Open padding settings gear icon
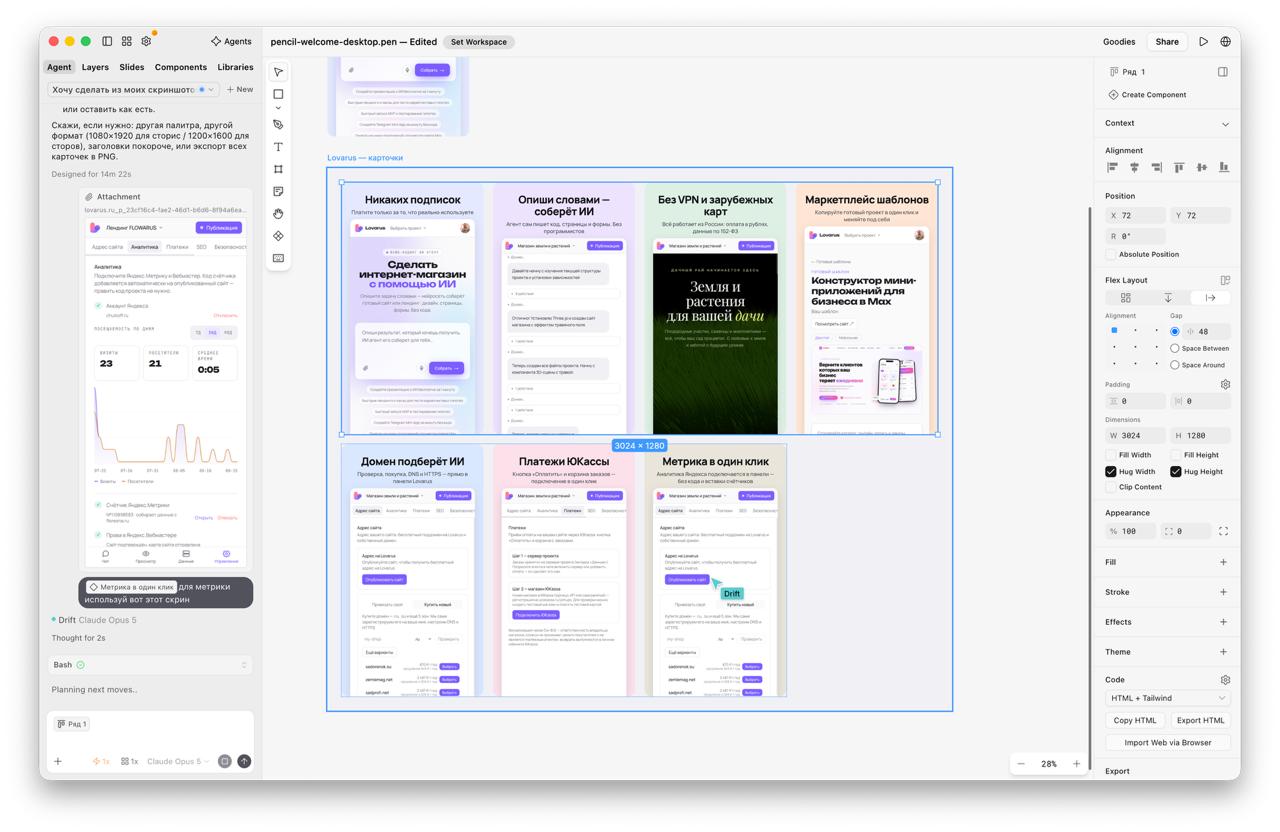1280x832 pixels. point(1225,384)
